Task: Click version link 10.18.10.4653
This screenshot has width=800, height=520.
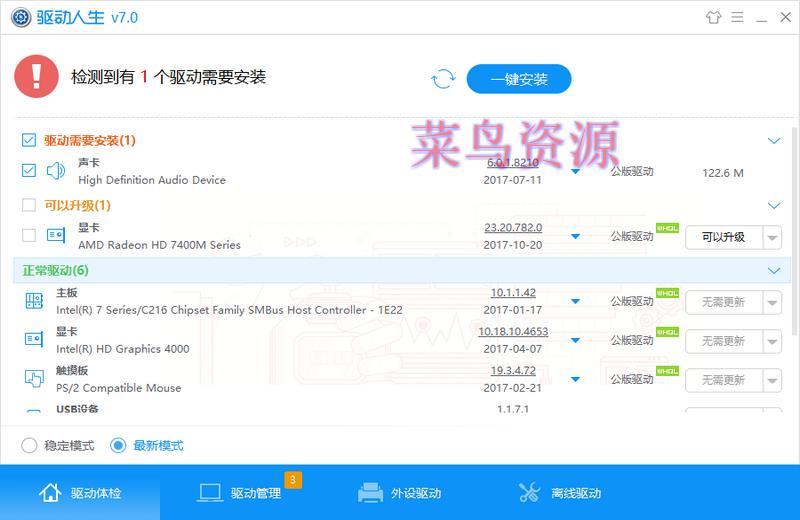Action: (x=513, y=332)
